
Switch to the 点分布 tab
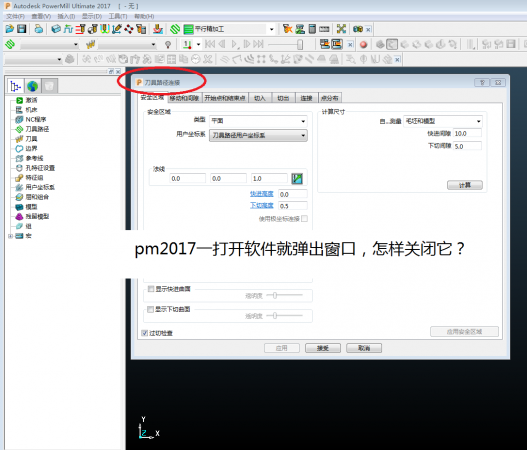tap(329, 98)
